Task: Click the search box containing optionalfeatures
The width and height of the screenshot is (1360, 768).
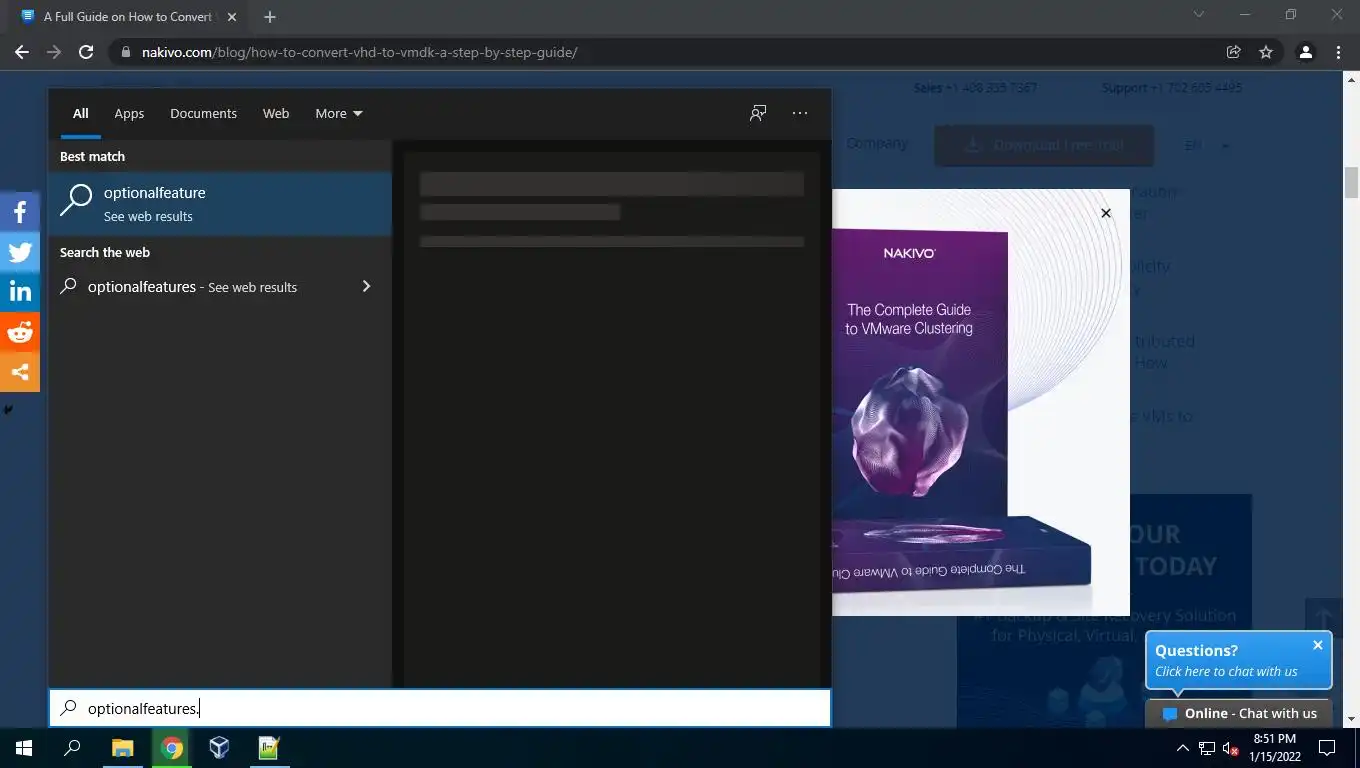Action: click(x=440, y=708)
